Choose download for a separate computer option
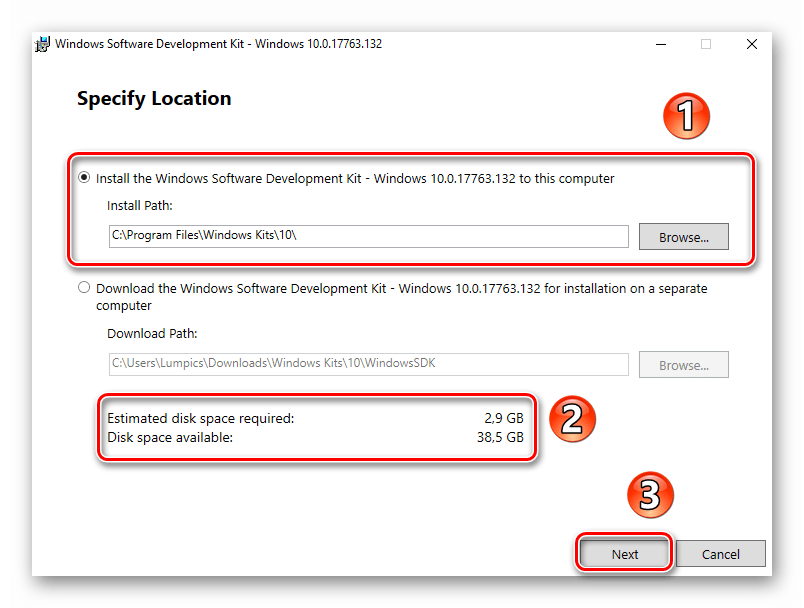804x608 pixels. click(84, 288)
